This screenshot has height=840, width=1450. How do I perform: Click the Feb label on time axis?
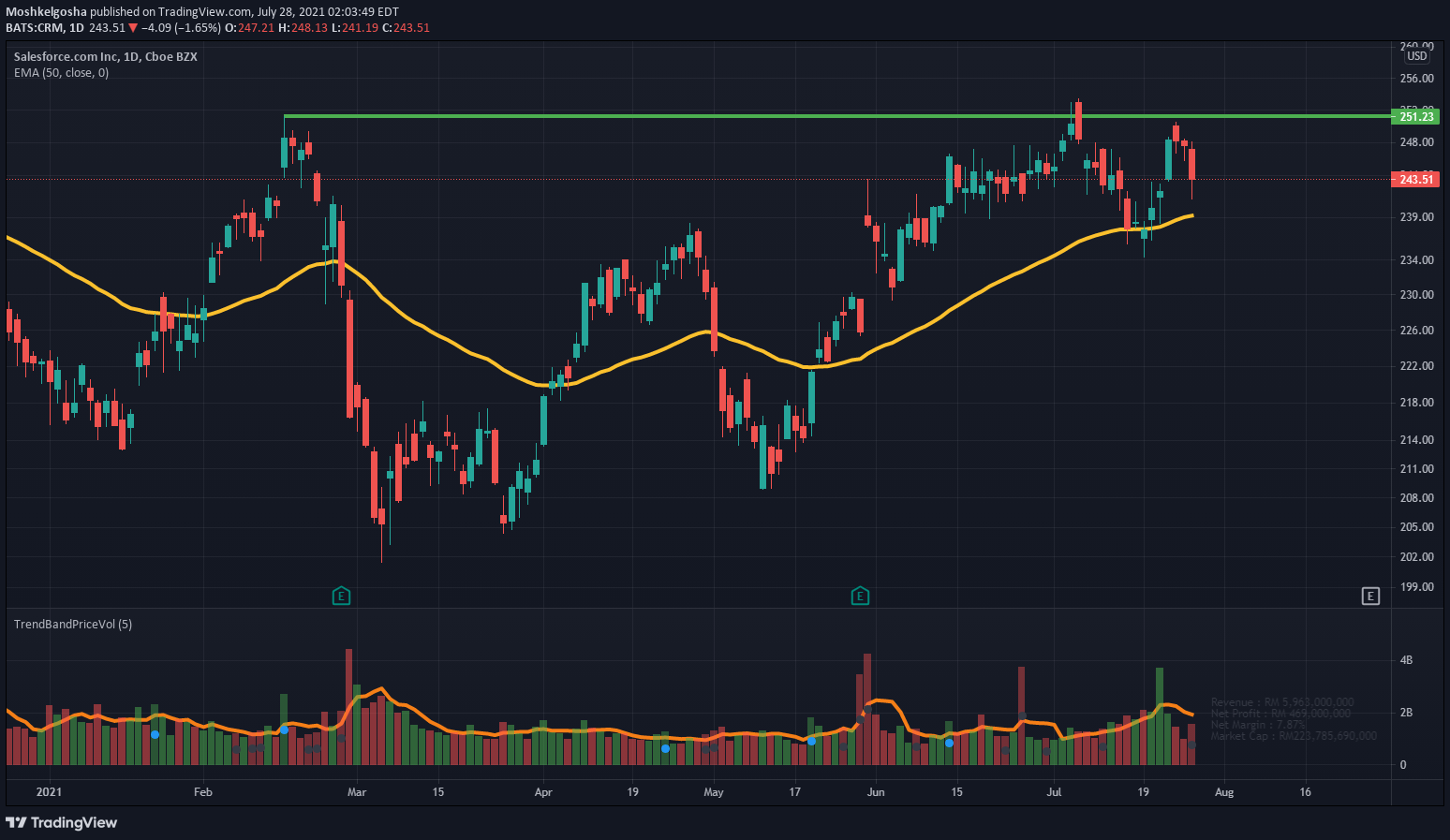203,792
